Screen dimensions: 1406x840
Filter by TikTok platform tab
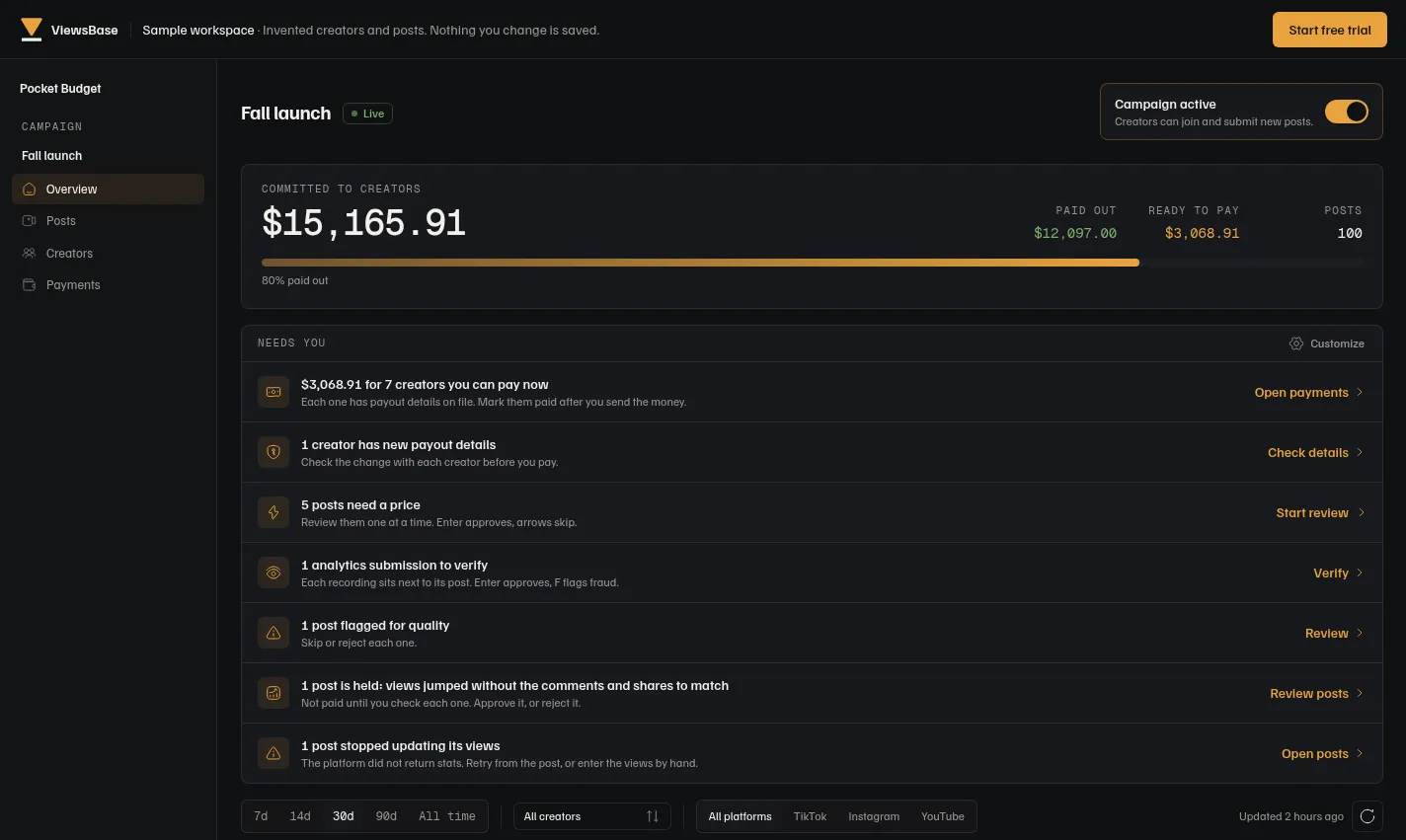tap(810, 816)
